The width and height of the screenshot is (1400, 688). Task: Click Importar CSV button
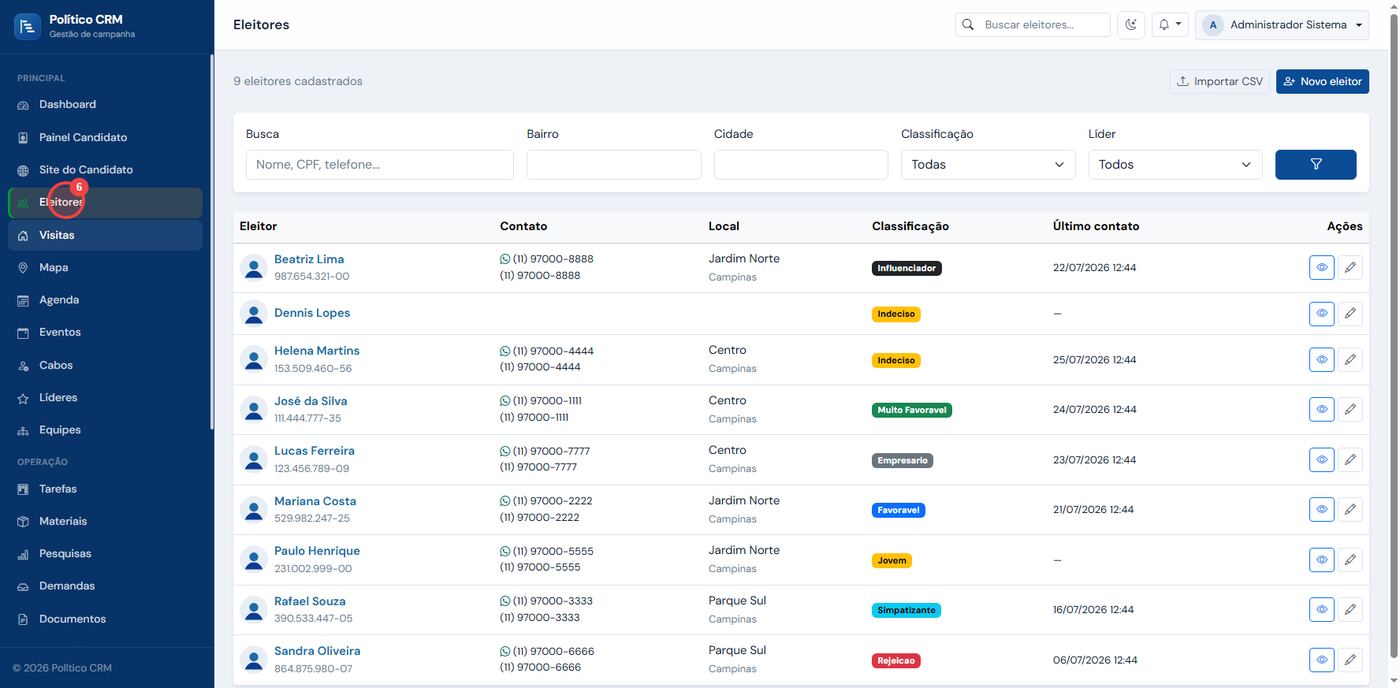pyautogui.click(x=1219, y=82)
